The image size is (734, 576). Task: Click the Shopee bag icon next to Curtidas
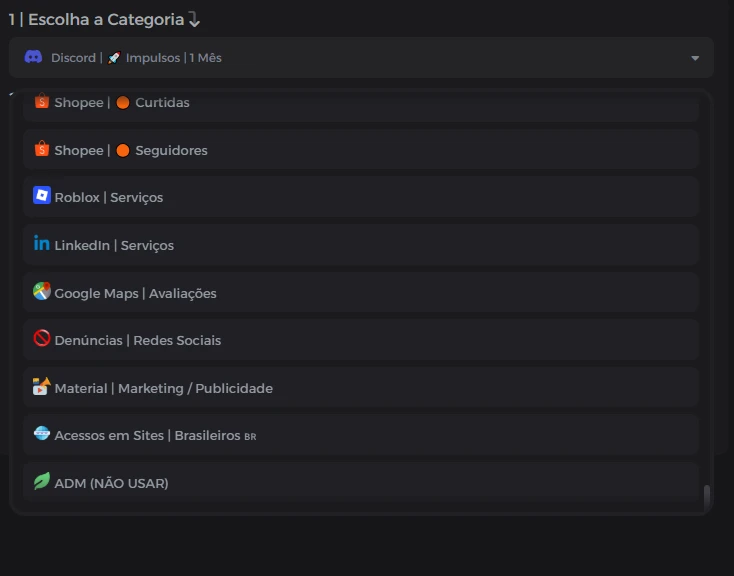coord(42,101)
